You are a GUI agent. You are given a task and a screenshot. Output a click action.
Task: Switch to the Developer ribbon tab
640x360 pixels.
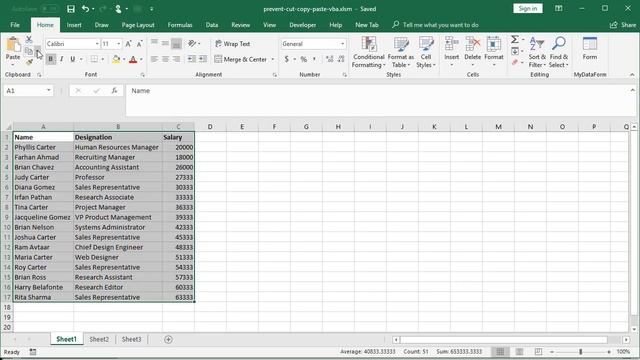[x=302, y=25]
